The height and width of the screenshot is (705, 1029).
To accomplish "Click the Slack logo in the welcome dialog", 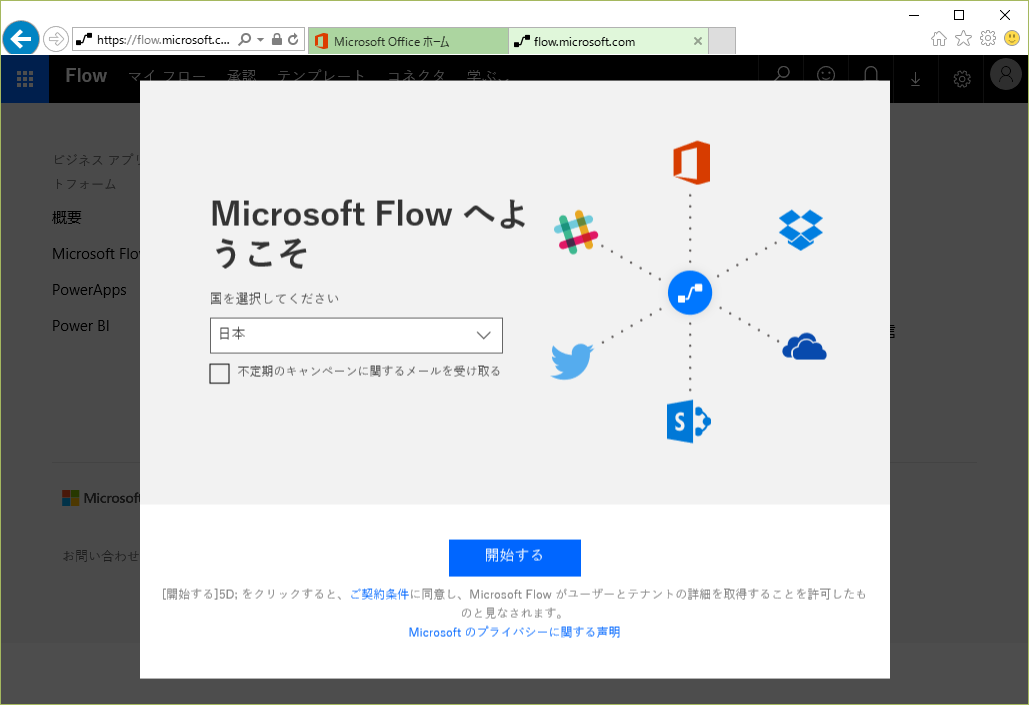I will 576,232.
